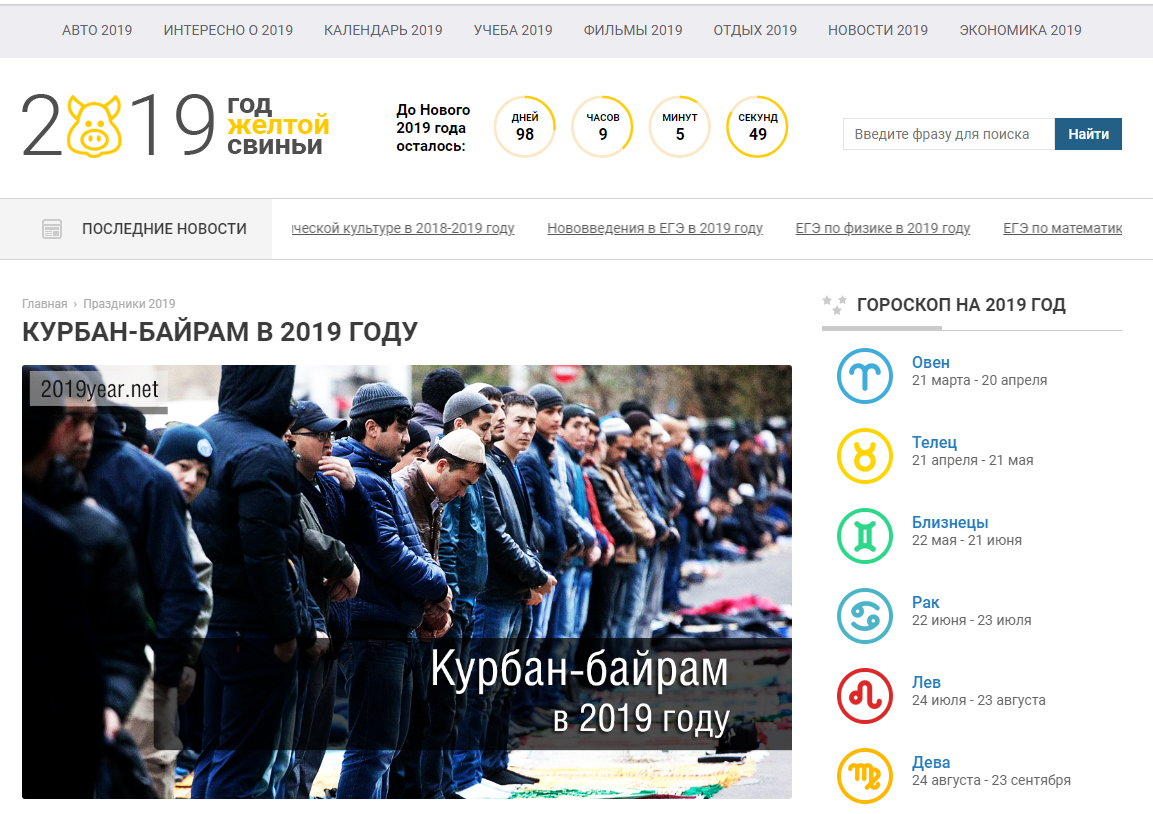
Task: Open the ЭКОНОМИКА 2019 menu
Action: pyautogui.click(x=1020, y=30)
